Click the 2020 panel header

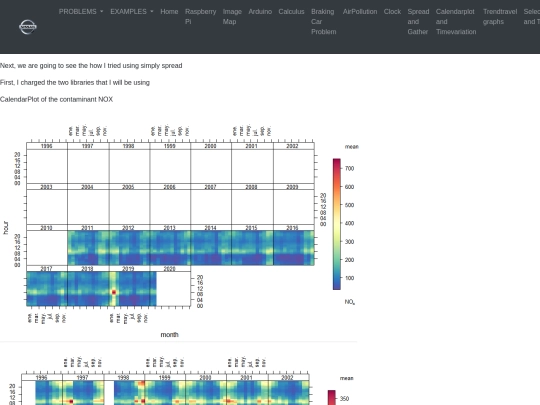(170, 269)
